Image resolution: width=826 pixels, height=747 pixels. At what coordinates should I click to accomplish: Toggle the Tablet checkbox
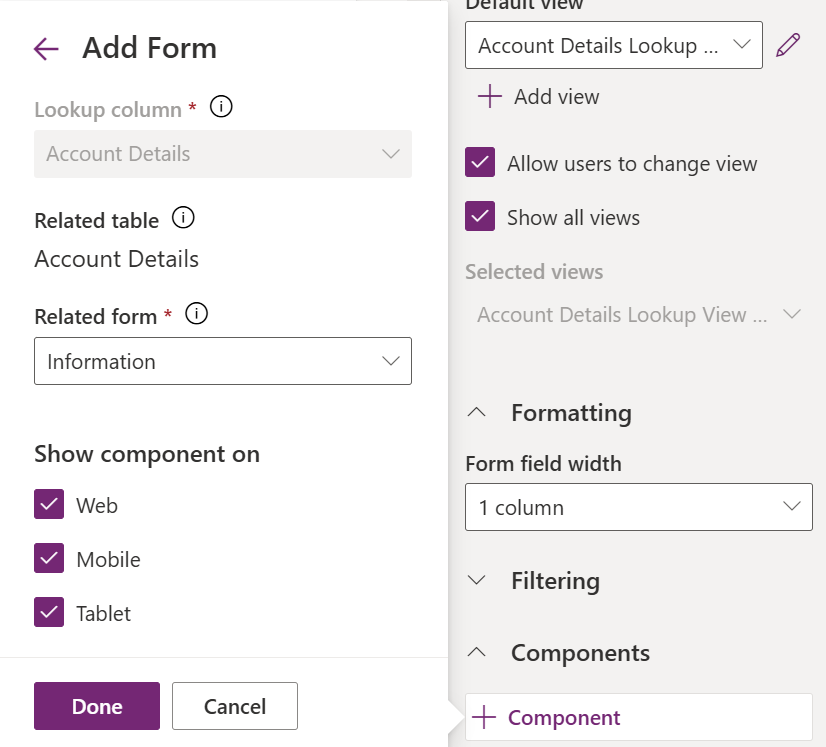click(50, 612)
